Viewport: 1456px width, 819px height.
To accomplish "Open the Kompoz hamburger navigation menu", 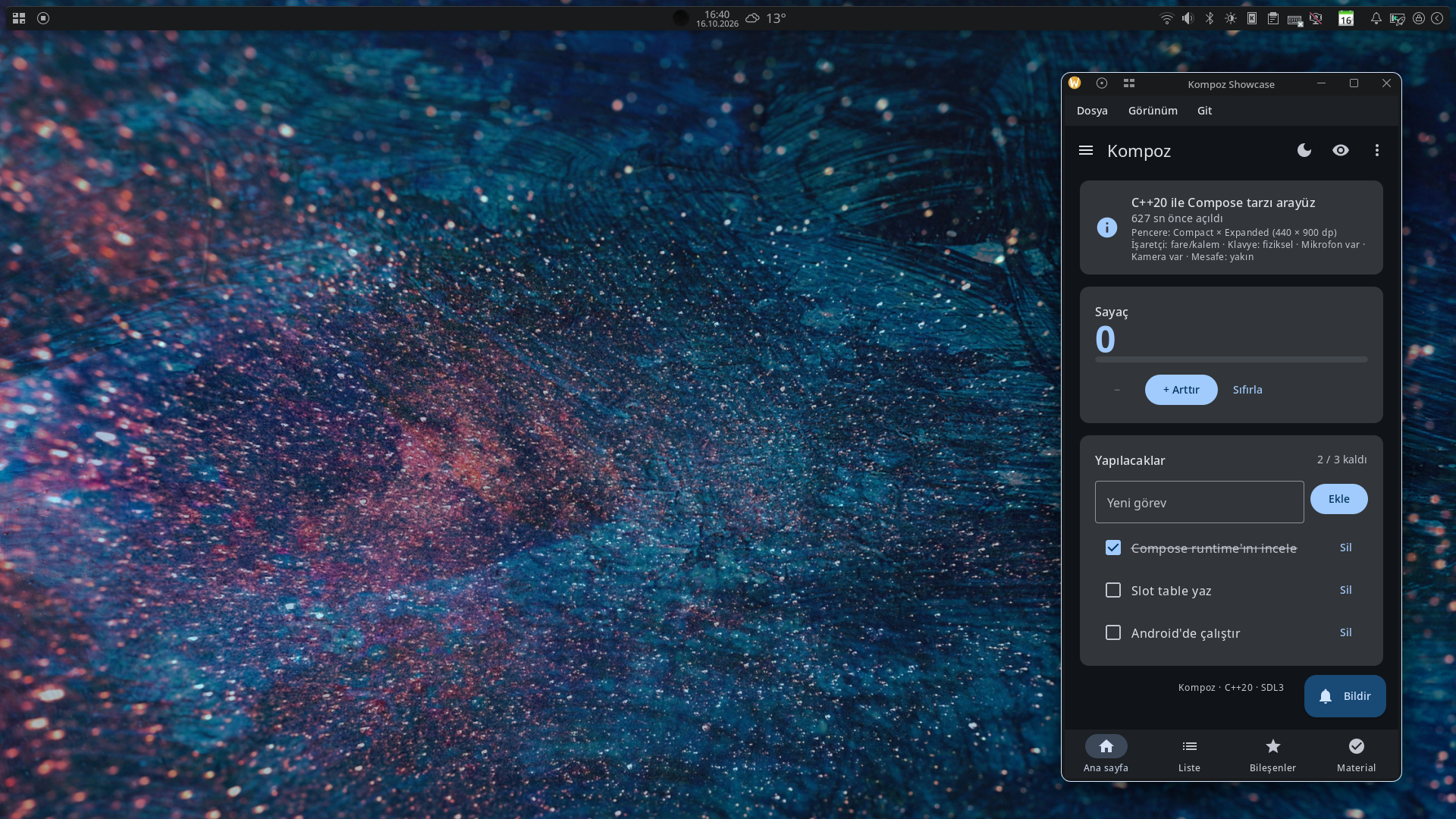I will pos(1086,150).
